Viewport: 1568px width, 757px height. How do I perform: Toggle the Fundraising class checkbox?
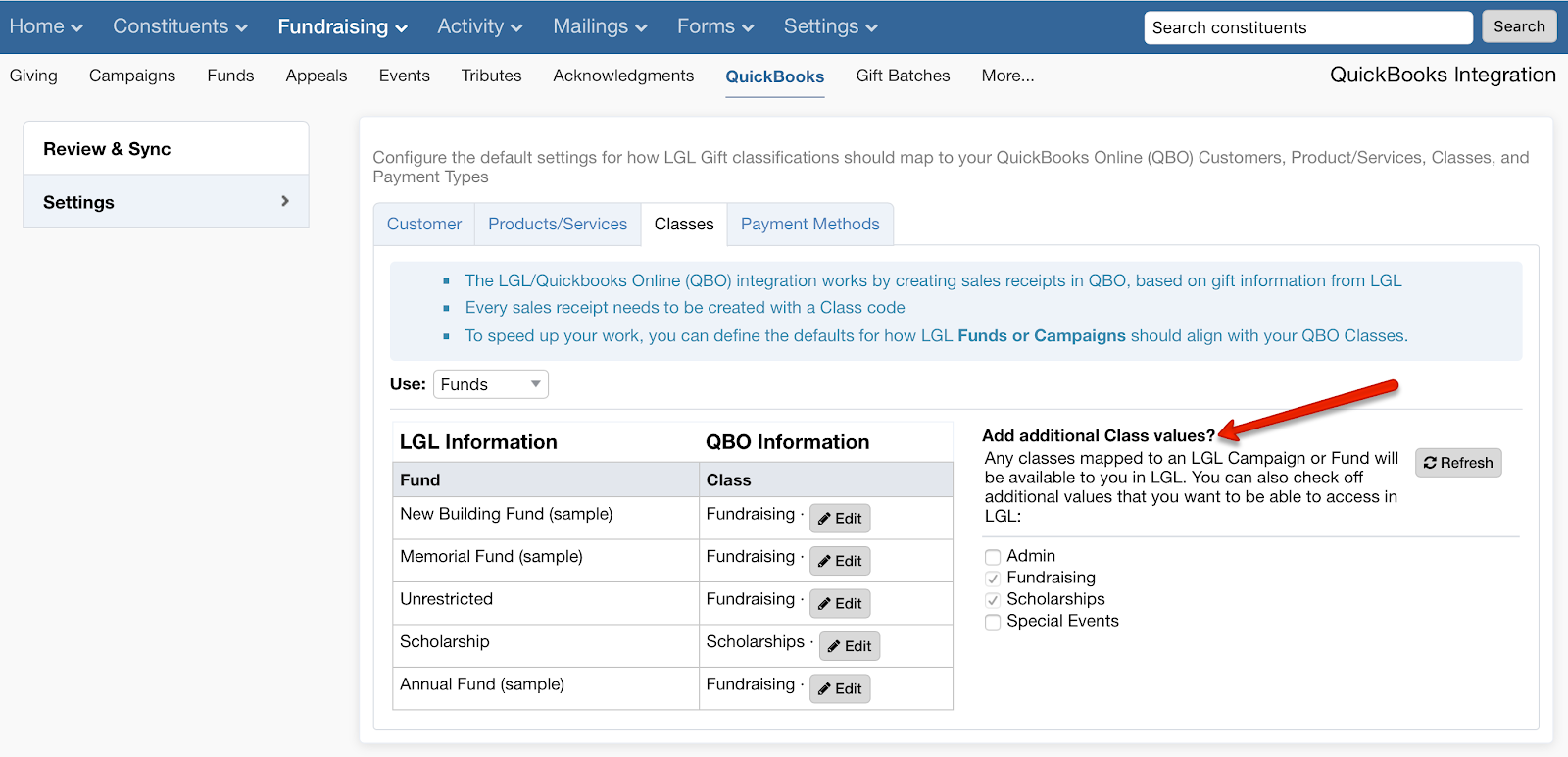(x=993, y=579)
